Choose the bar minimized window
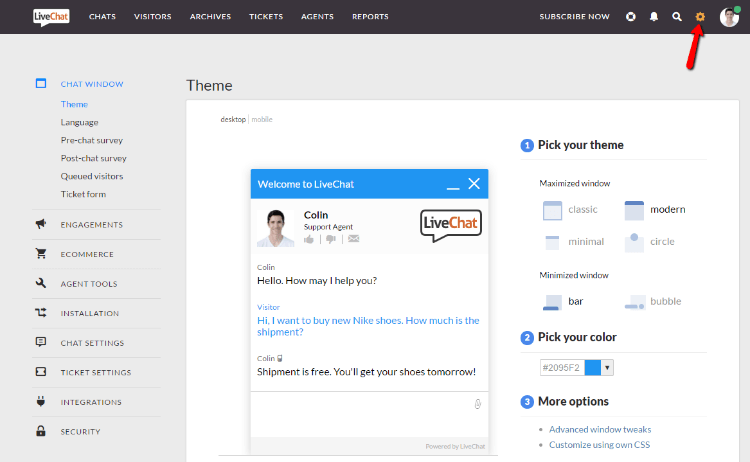 click(563, 302)
